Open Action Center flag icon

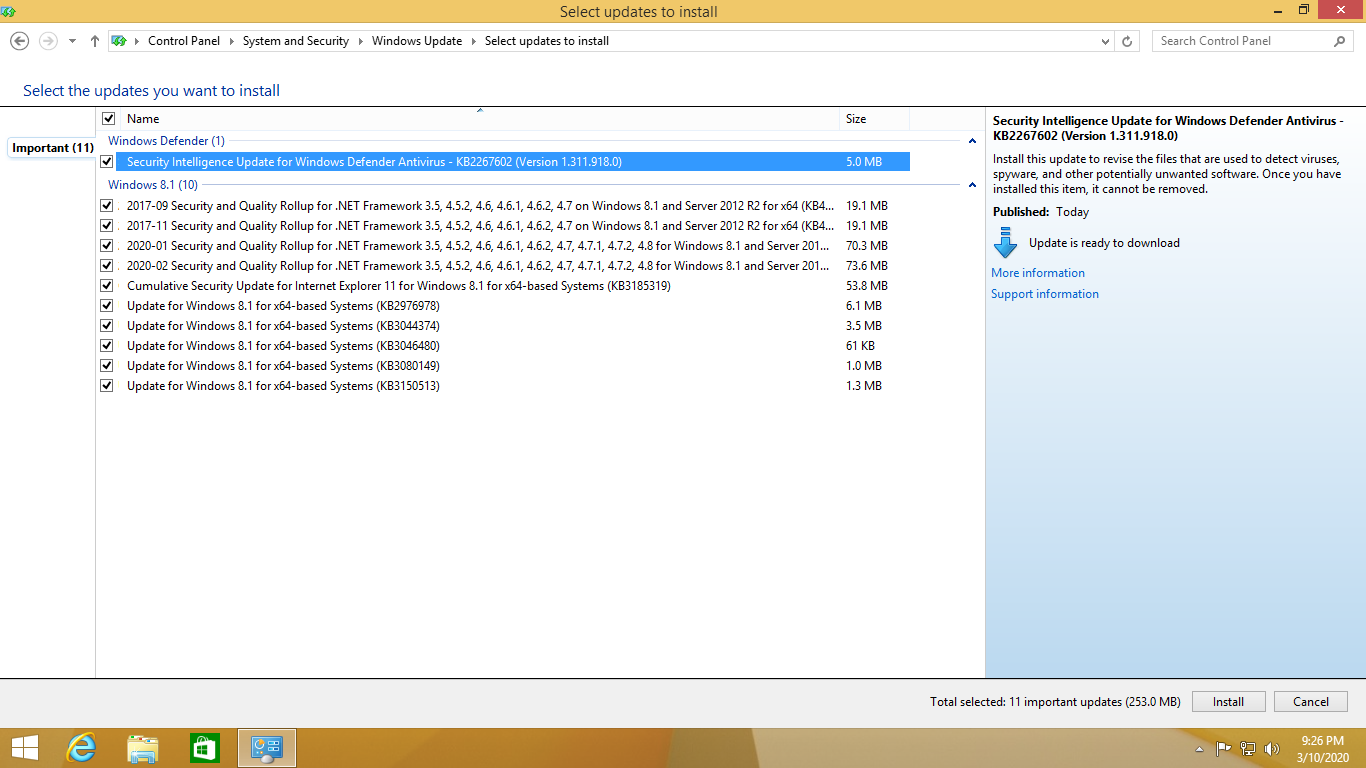point(1223,748)
